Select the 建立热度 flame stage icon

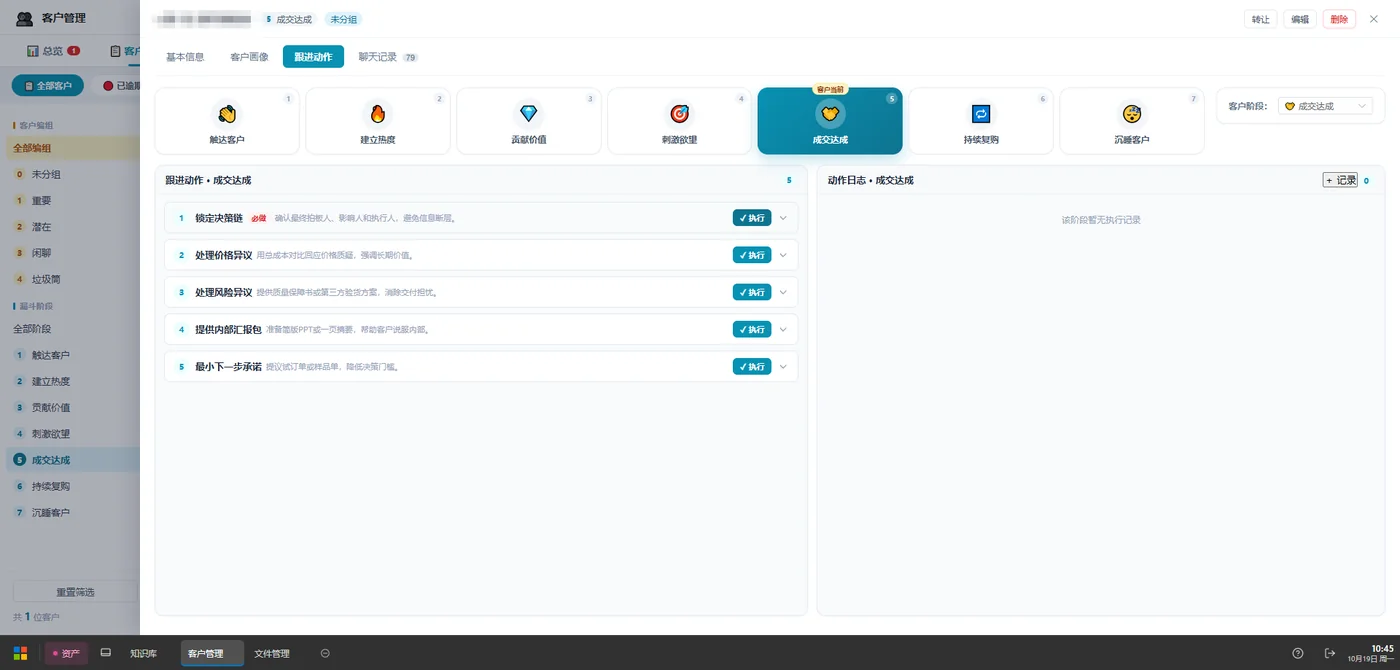pos(378,114)
